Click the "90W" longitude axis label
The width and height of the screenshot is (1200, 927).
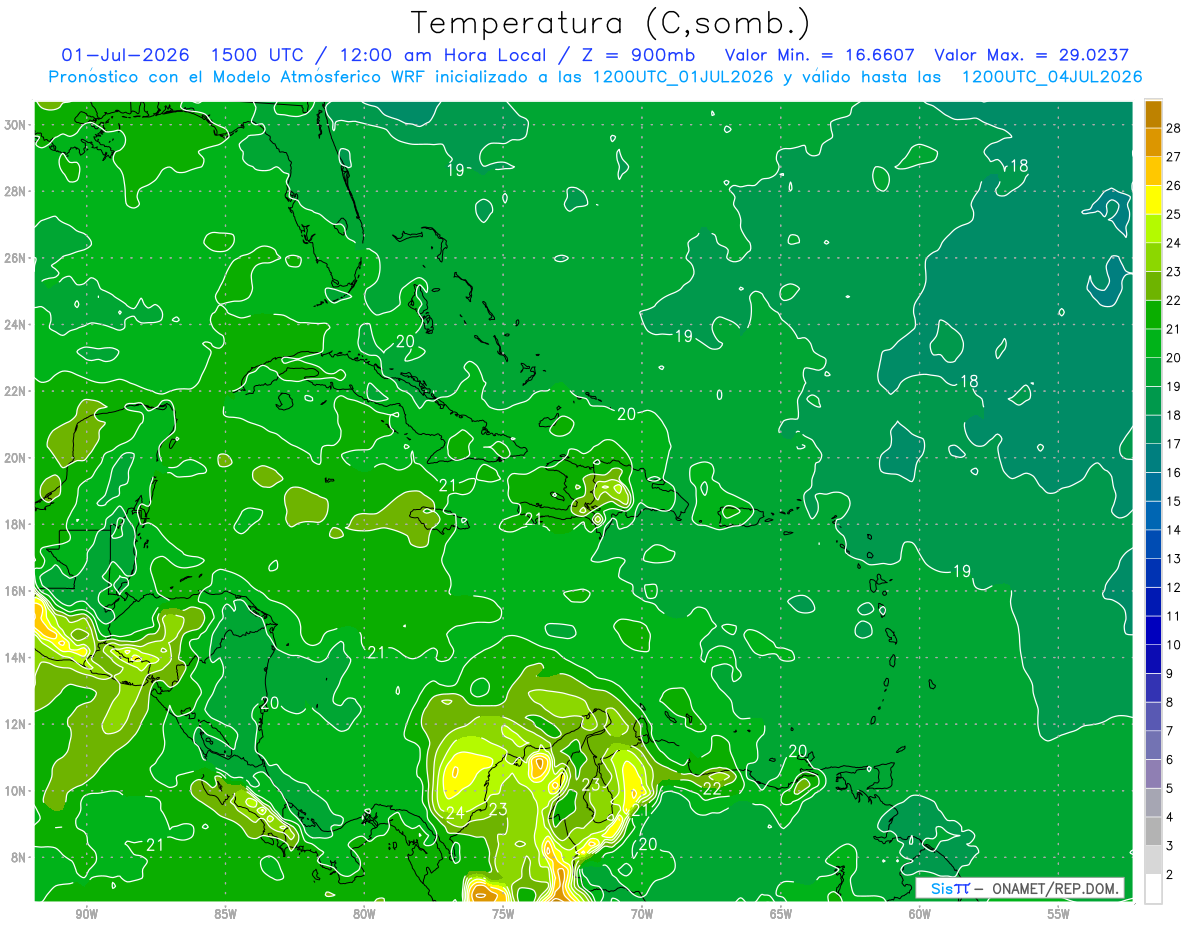pyautogui.click(x=87, y=913)
